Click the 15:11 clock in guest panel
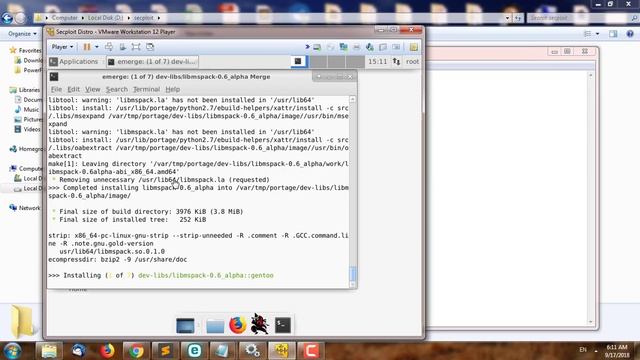 [x=378, y=62]
